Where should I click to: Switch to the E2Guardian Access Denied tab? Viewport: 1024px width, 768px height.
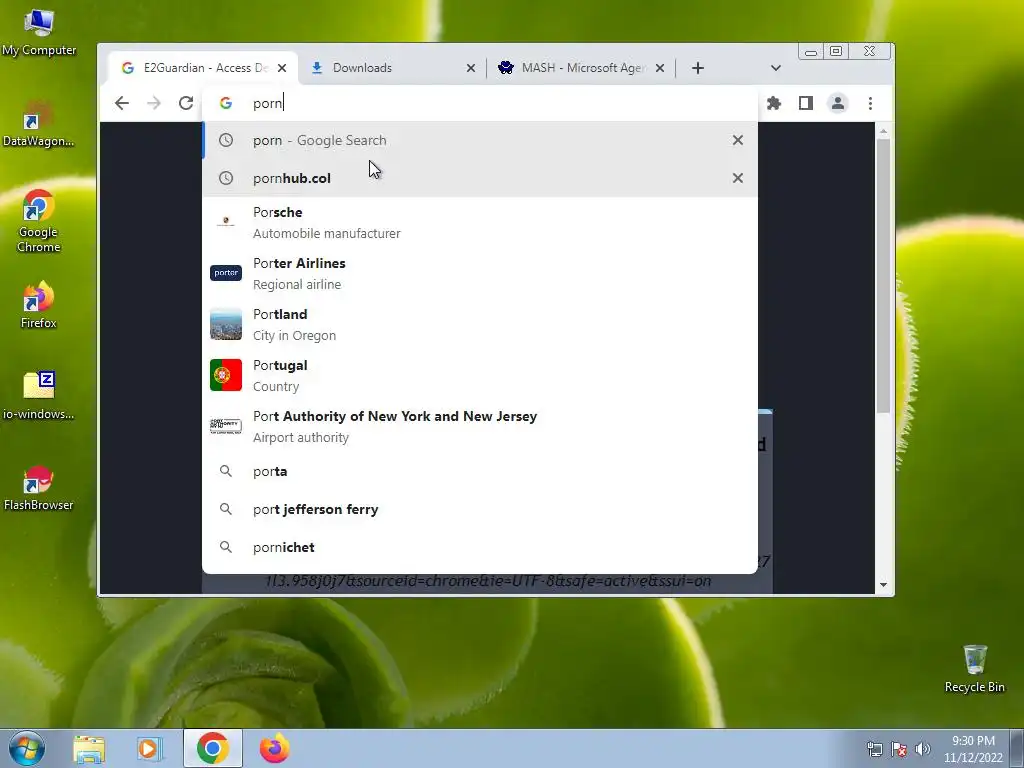[203, 68]
